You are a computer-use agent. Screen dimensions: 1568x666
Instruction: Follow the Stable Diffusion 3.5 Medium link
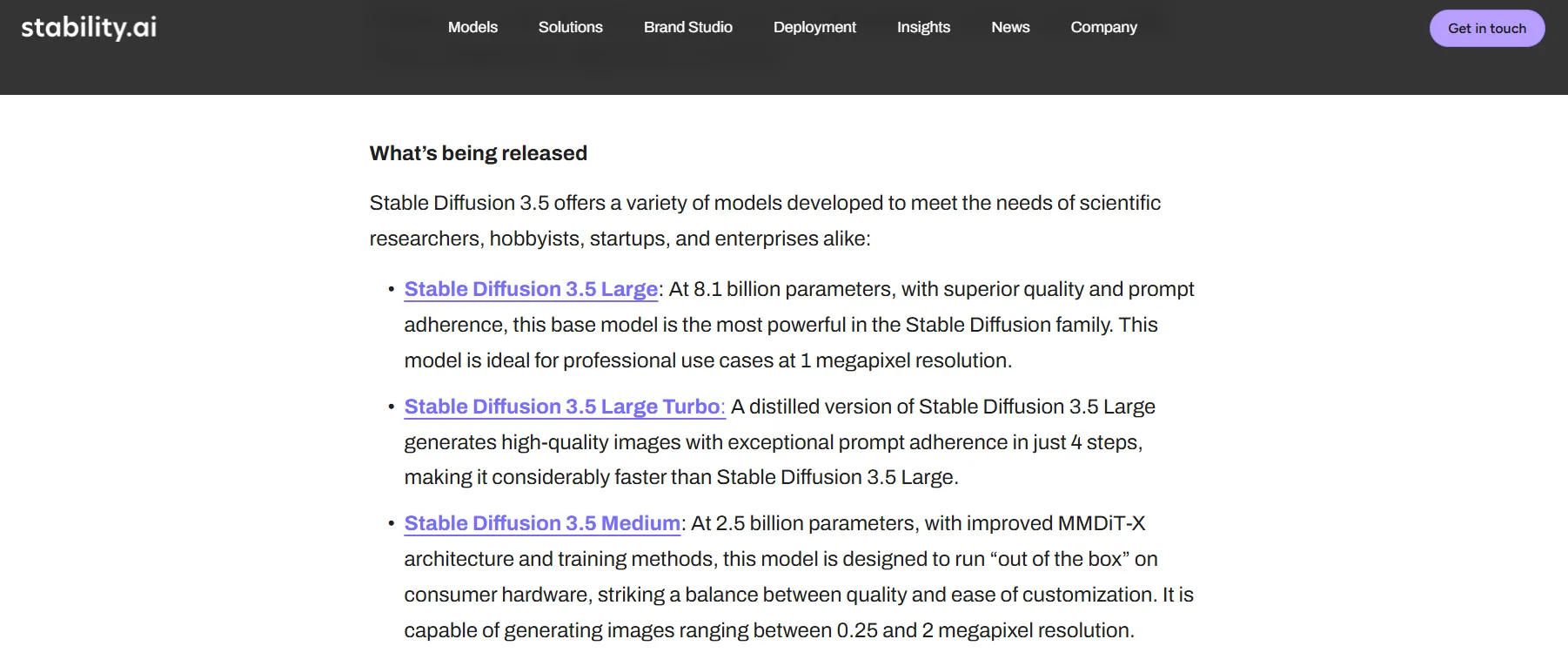542,523
